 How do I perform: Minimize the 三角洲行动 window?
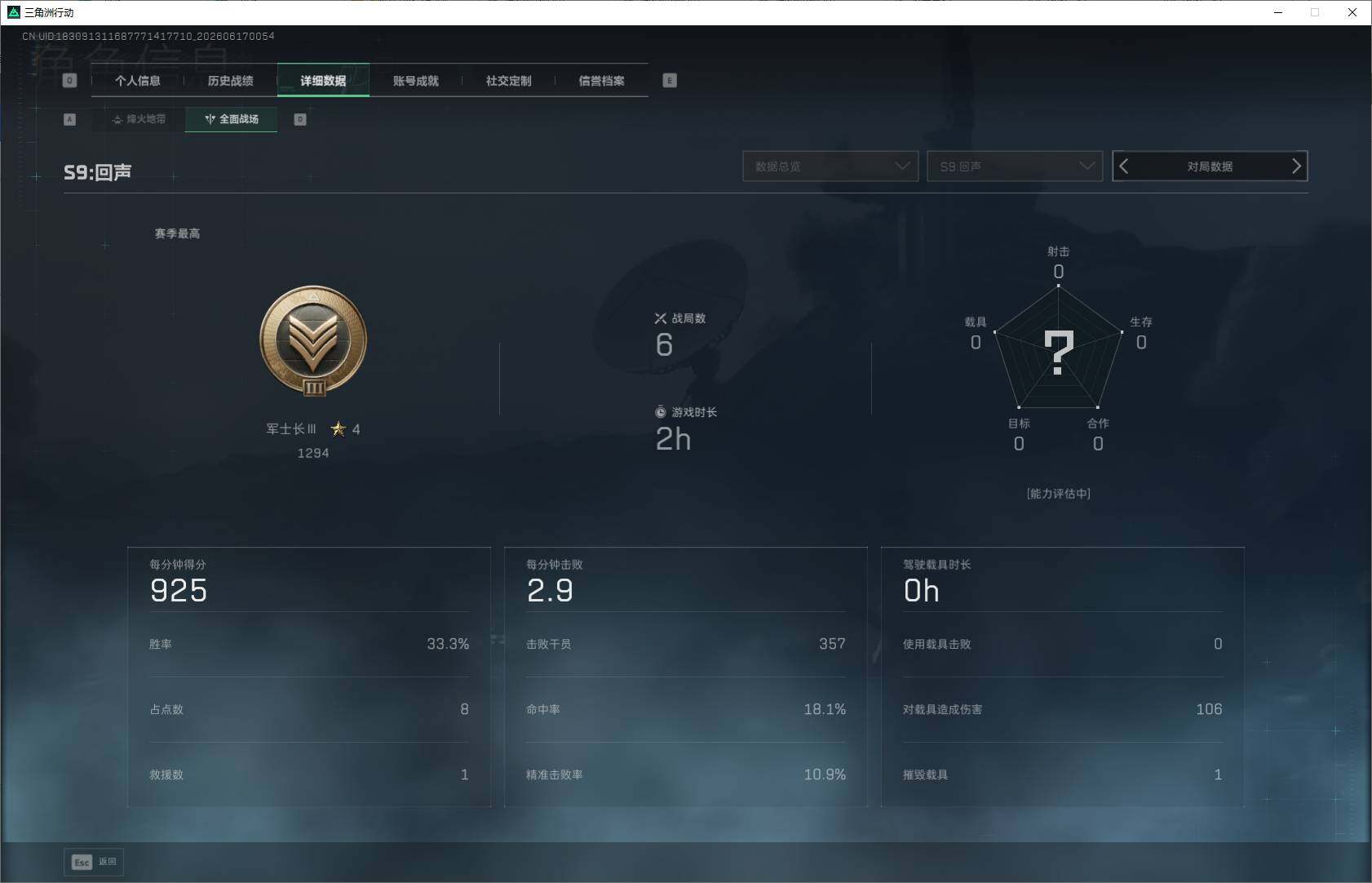(1278, 12)
